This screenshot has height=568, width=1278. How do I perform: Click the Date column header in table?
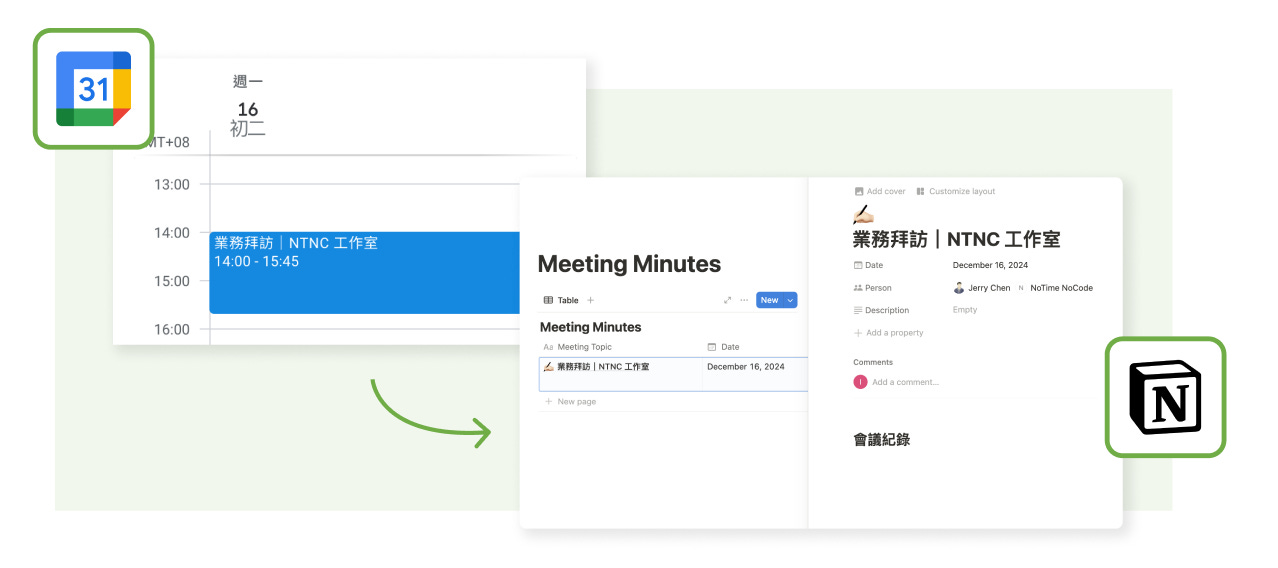pos(724,347)
